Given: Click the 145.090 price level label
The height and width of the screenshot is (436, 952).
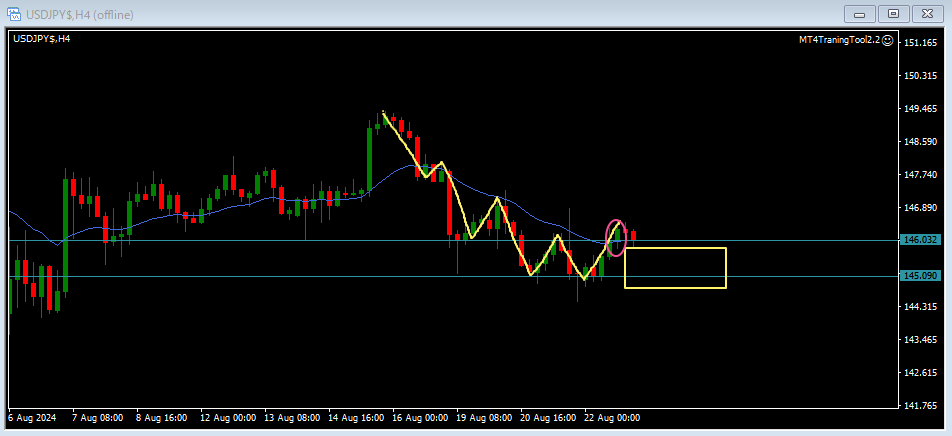Looking at the screenshot, I should point(919,276).
